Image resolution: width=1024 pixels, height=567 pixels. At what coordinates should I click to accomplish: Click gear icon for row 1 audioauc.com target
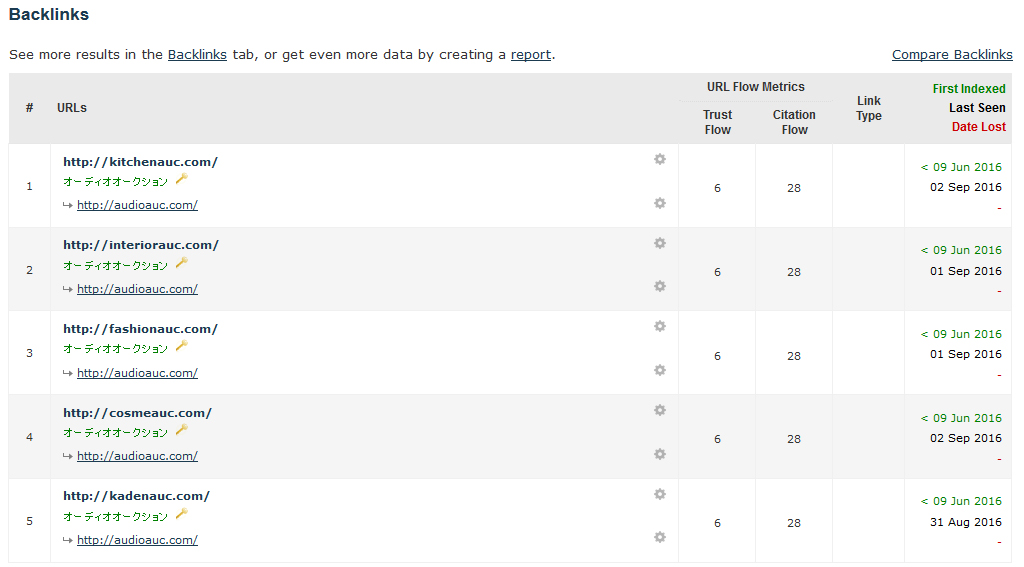(x=660, y=203)
